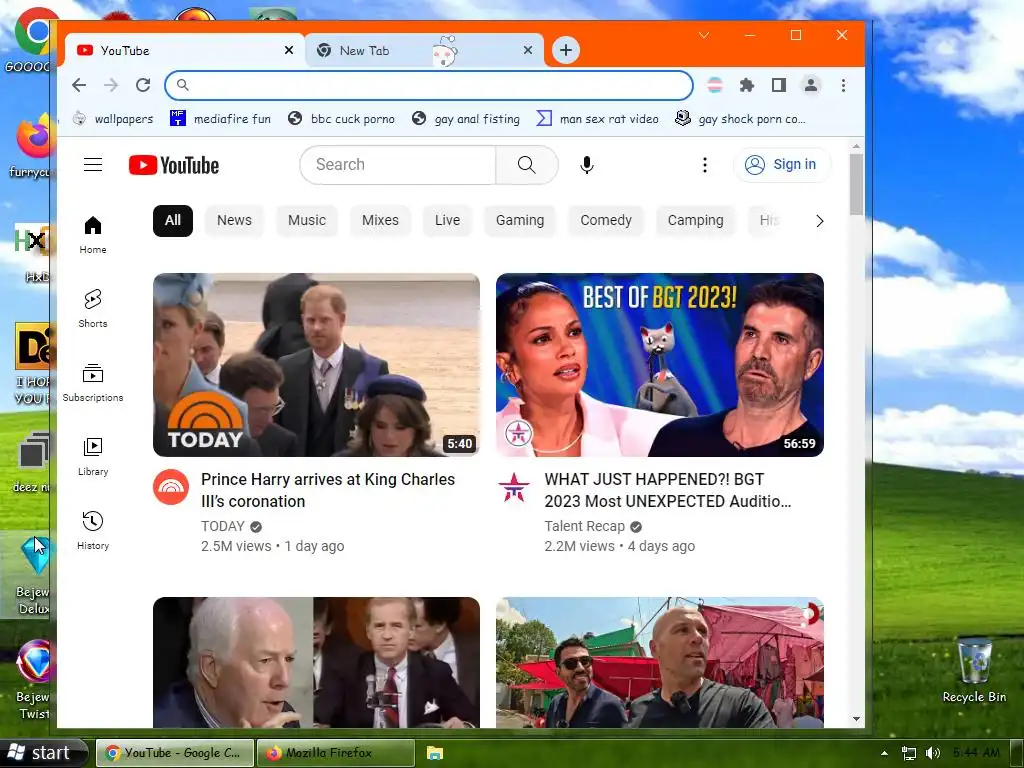Close the YouTube tab
This screenshot has width=1024, height=768.
[289, 50]
